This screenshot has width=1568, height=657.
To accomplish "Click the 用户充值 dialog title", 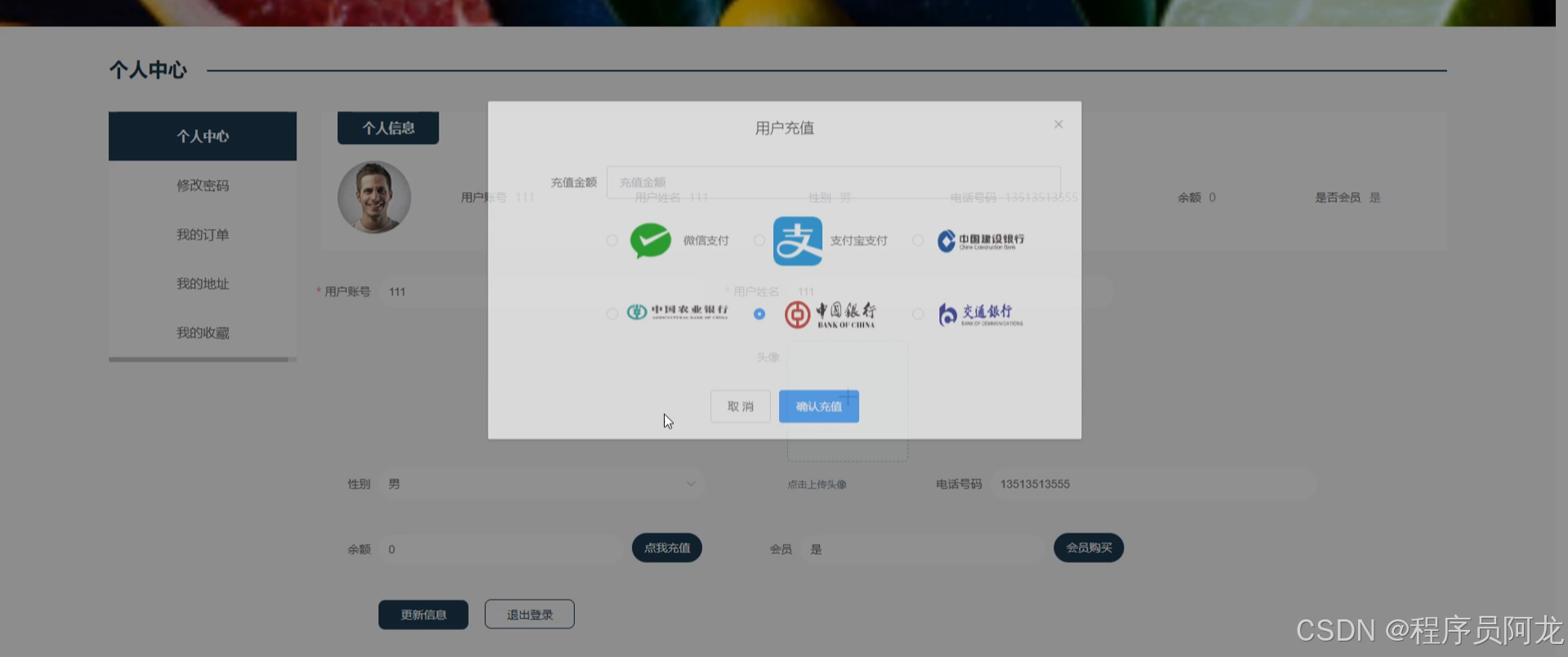I will (x=784, y=127).
